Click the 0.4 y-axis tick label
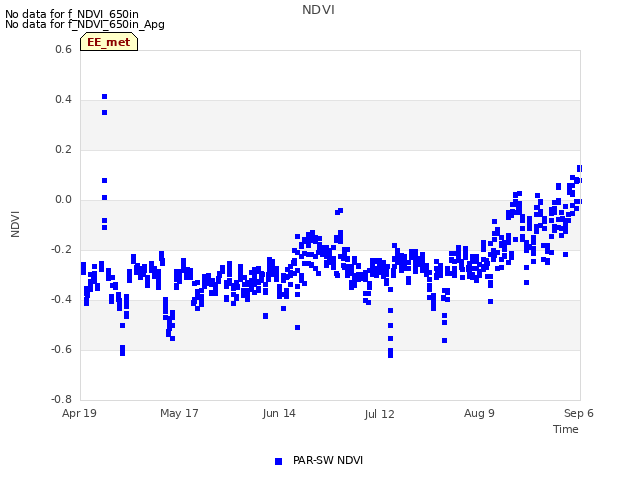Image resolution: width=640 pixels, height=480 pixels. [63, 100]
